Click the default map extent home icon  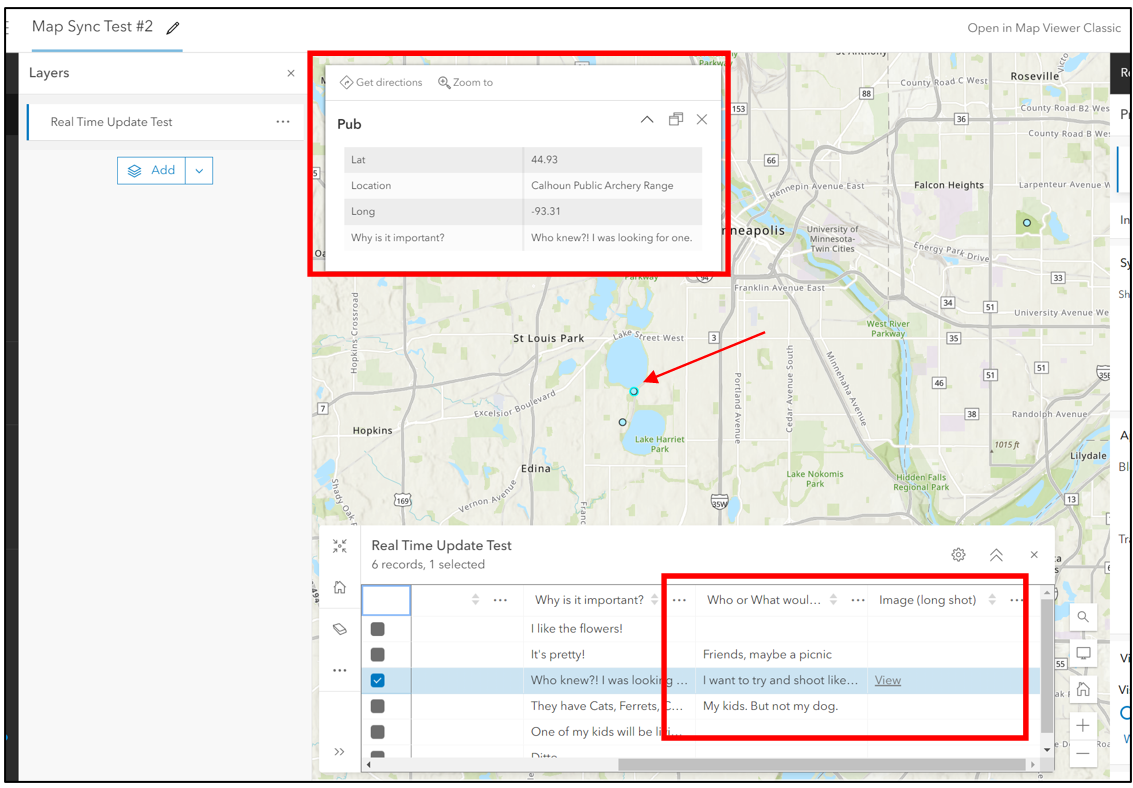click(x=1084, y=690)
